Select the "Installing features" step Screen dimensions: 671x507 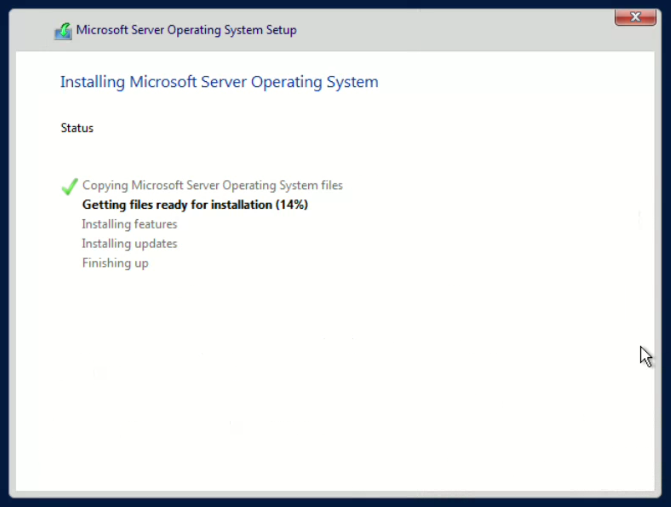(129, 224)
